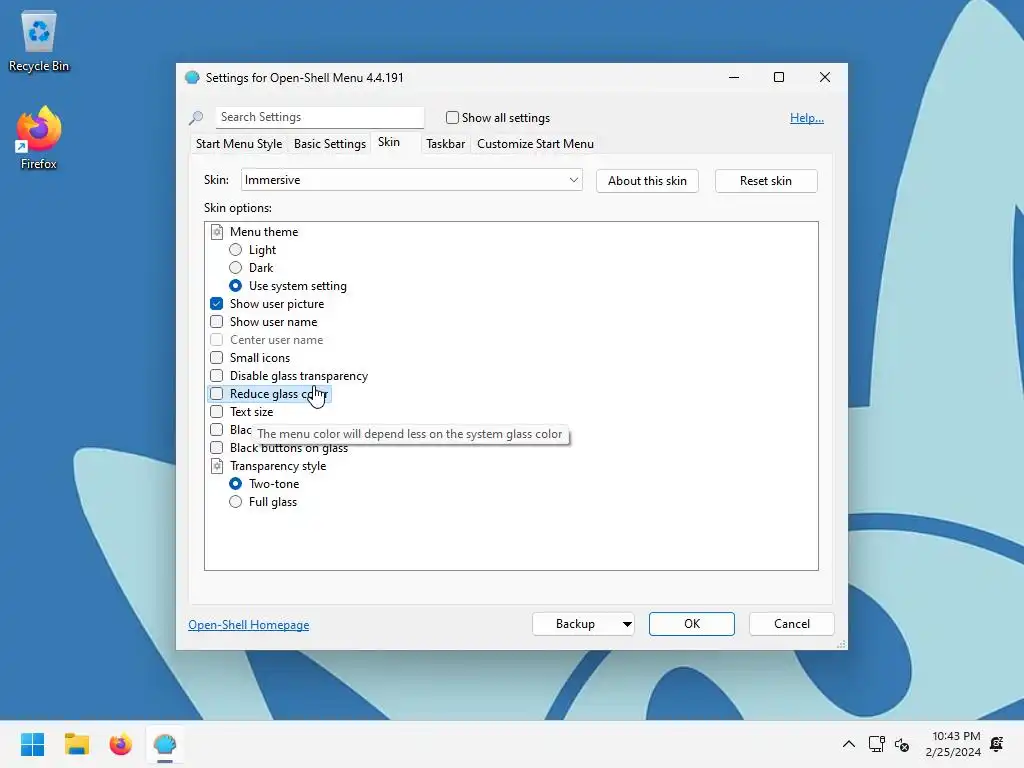Image resolution: width=1024 pixels, height=768 pixels.
Task: Open the clock showing 10:43 PM
Action: [x=953, y=744]
